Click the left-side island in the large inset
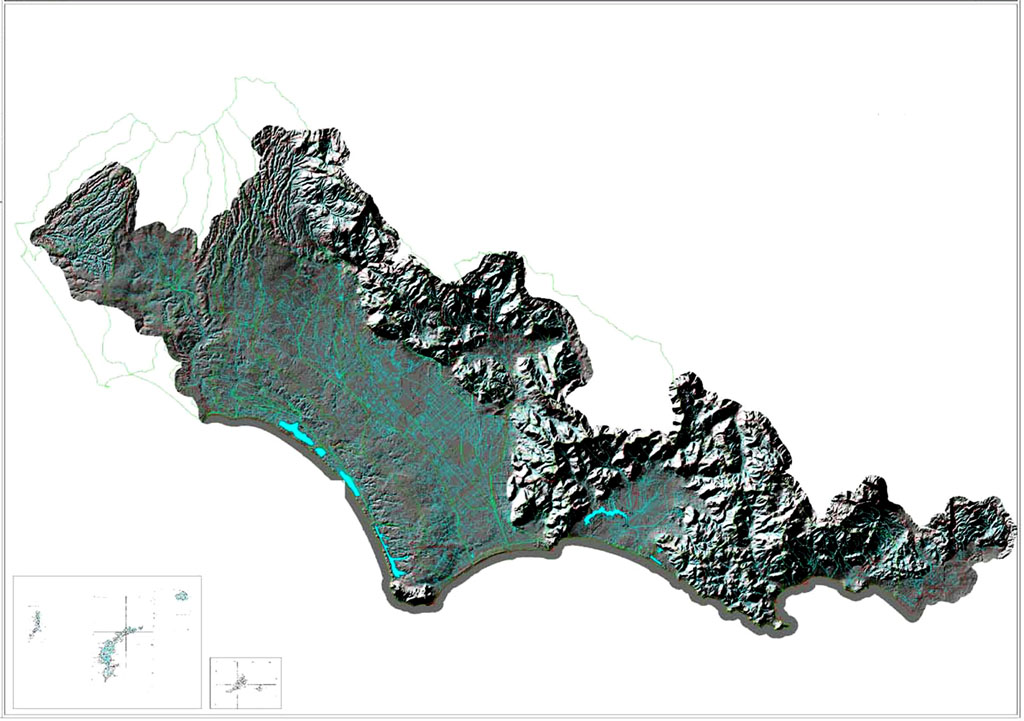The height and width of the screenshot is (721, 1024). pos(35,624)
